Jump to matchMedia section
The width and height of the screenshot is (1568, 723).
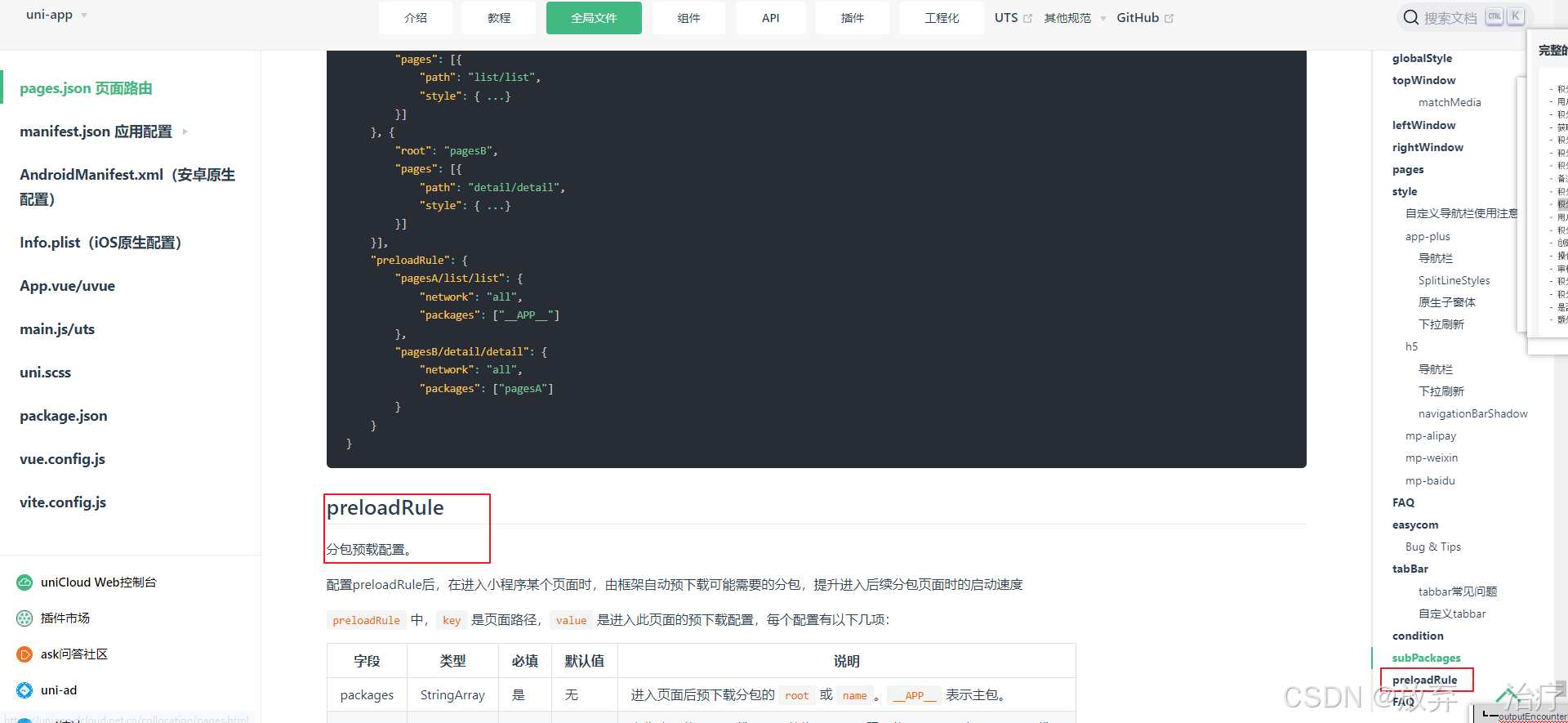(1450, 102)
